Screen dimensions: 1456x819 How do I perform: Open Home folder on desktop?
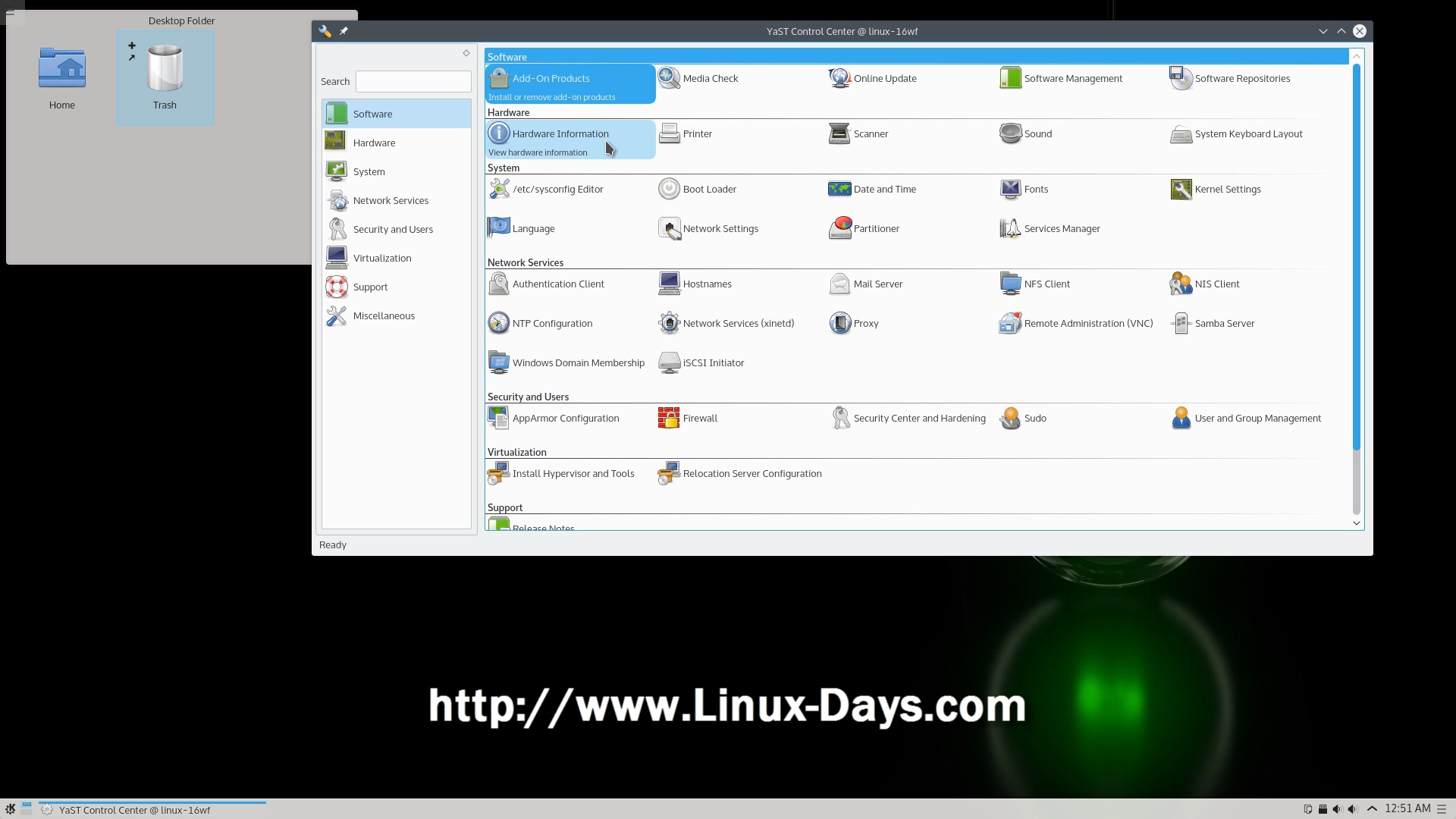pos(62,78)
